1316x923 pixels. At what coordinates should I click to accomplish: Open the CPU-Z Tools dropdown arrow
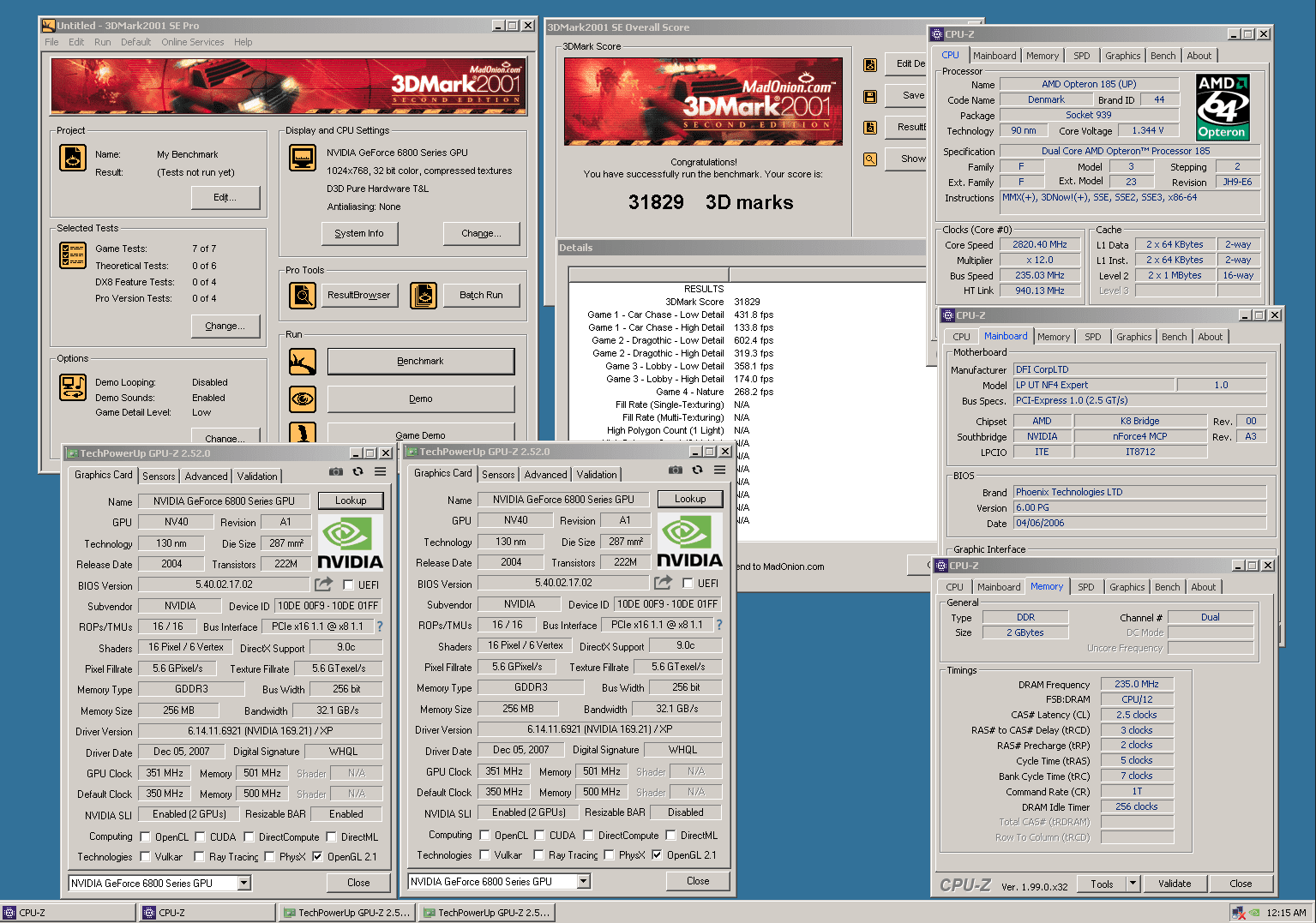[x=1133, y=883]
